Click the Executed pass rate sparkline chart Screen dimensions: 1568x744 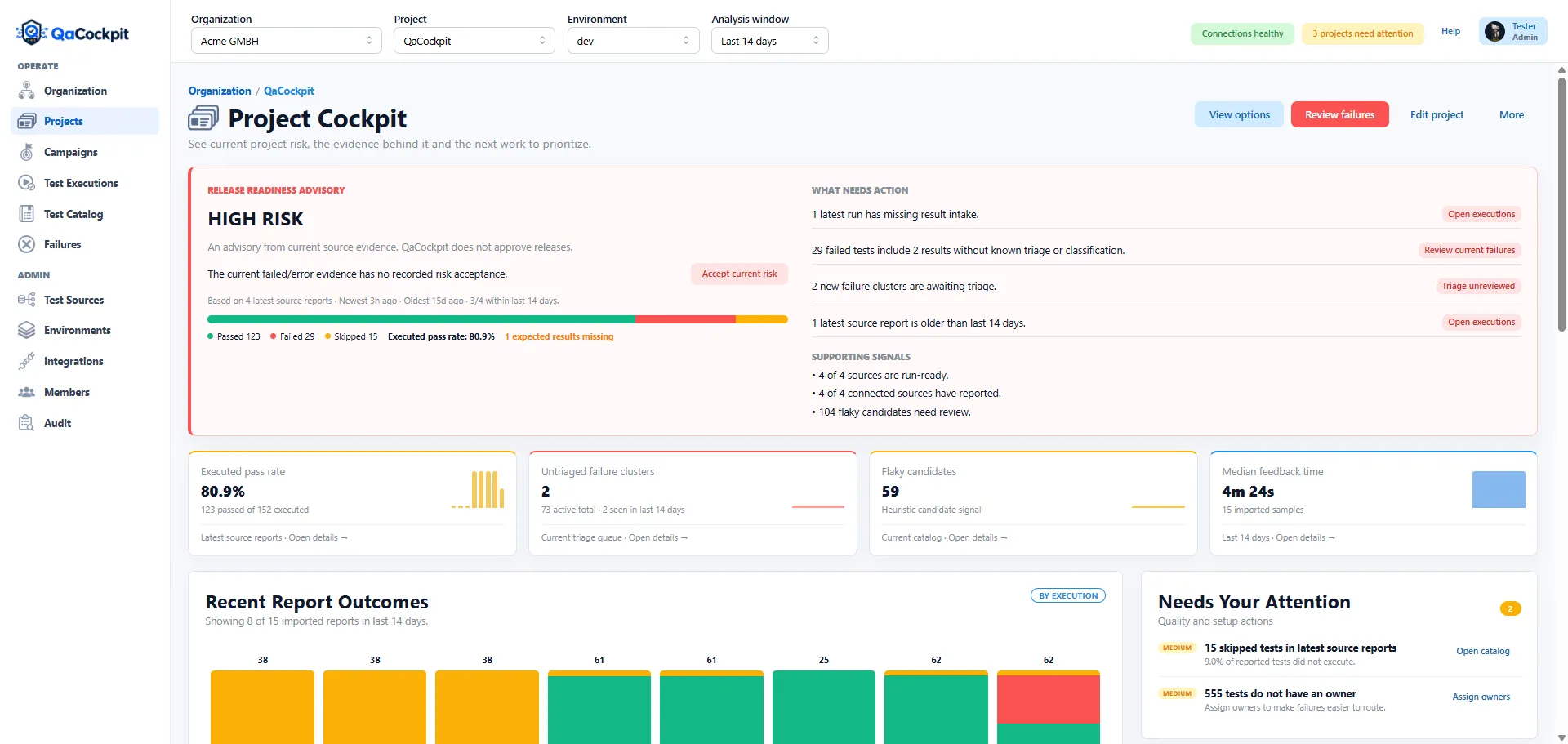pyautogui.click(x=478, y=490)
